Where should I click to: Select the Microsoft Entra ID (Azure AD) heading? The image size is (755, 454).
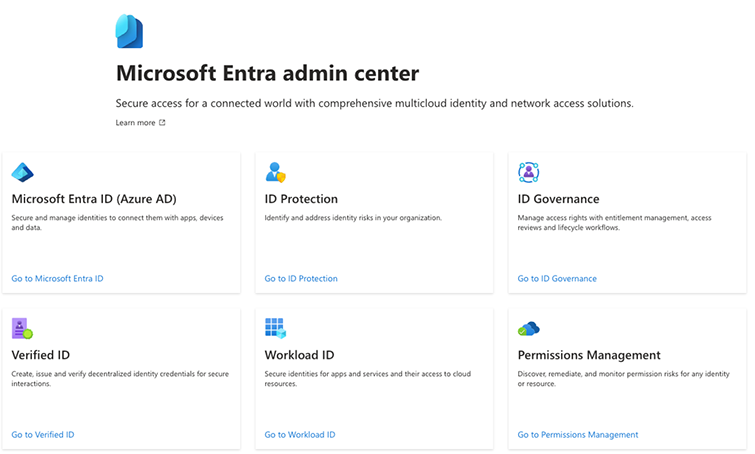click(94, 199)
